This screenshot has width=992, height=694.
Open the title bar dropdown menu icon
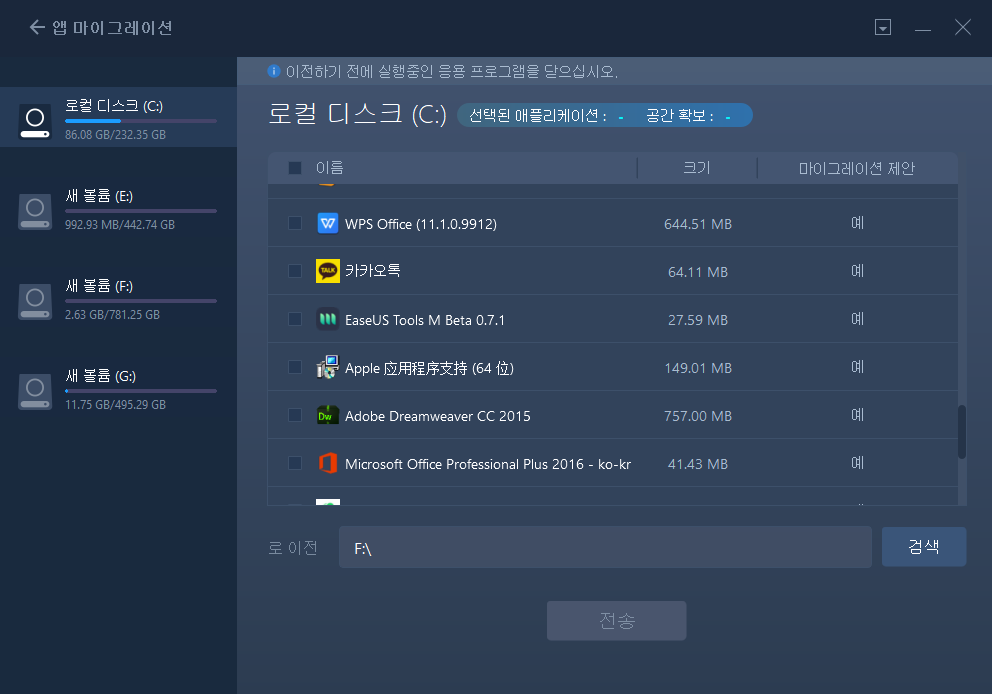pos(883,27)
